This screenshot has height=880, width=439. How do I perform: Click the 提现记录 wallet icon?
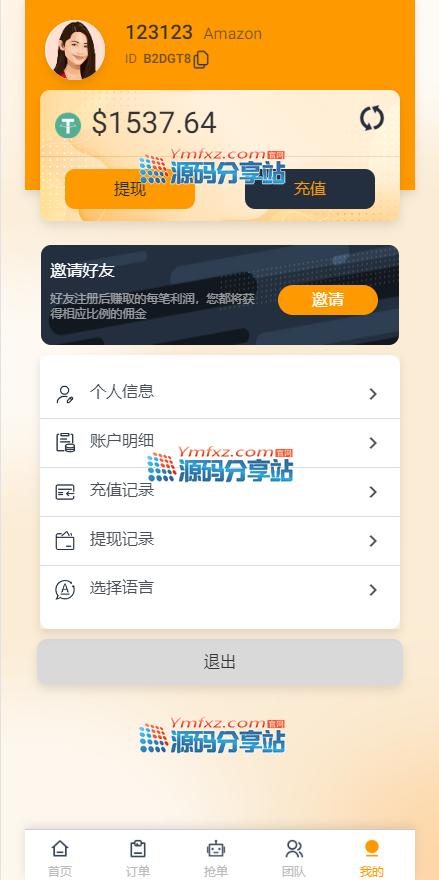click(x=65, y=541)
